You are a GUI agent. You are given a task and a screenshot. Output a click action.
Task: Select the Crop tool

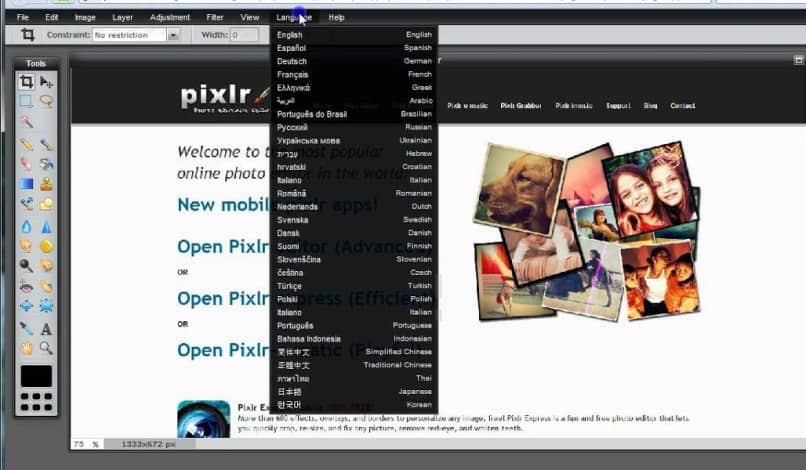(x=26, y=82)
